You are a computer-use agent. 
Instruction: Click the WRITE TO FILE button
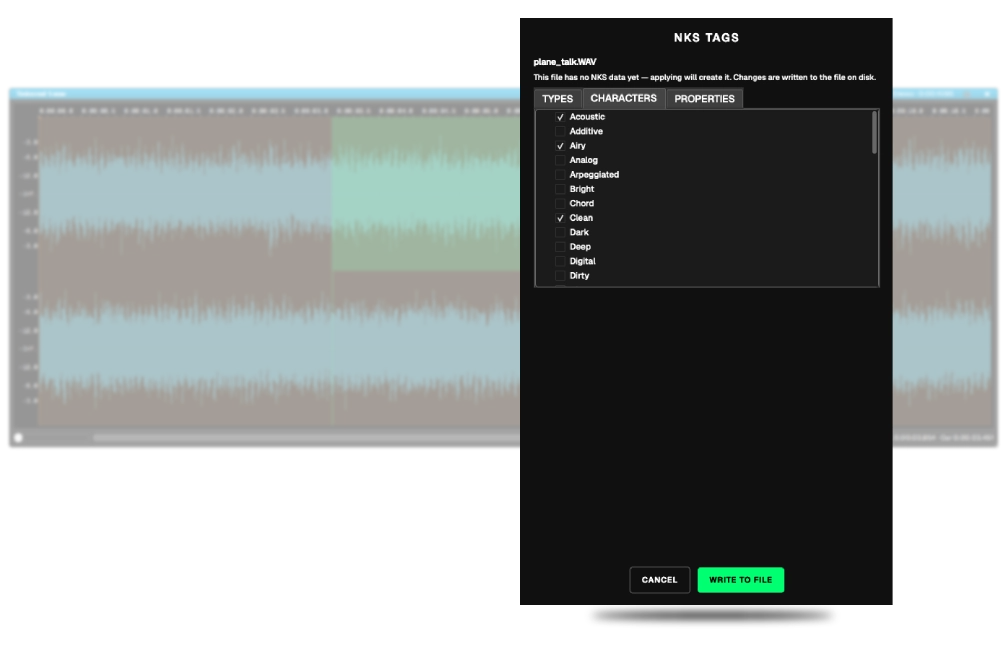coord(741,580)
